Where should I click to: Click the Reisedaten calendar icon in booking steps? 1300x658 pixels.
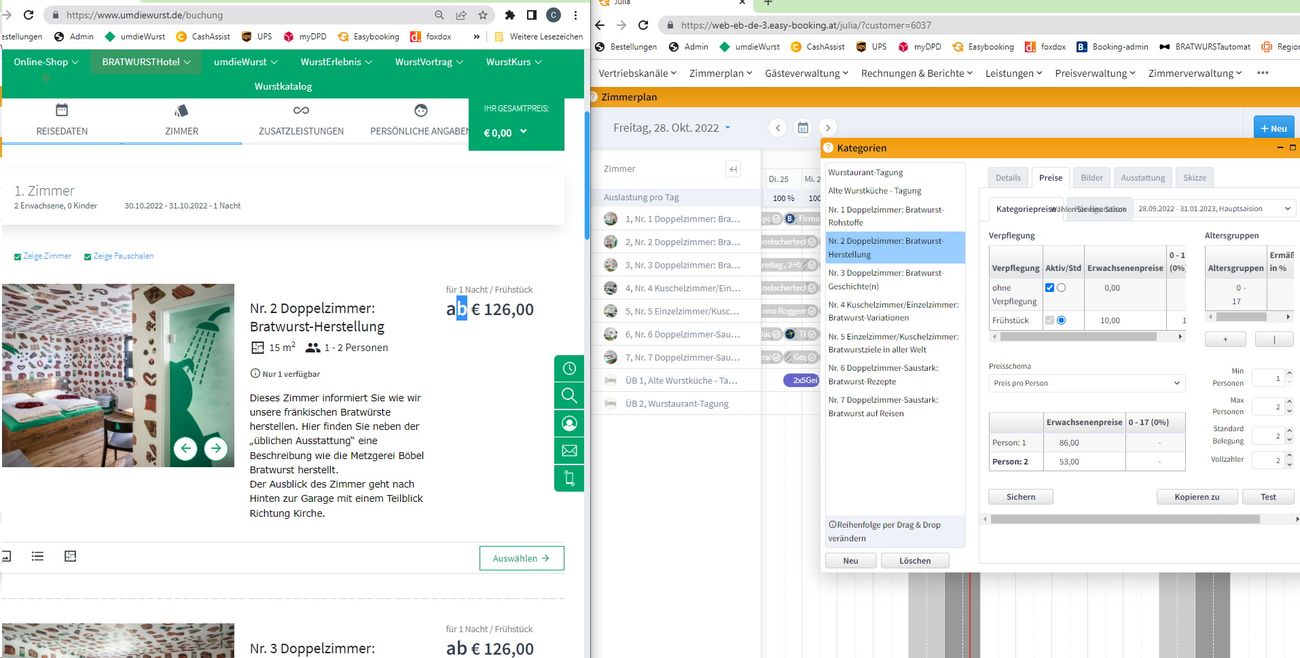pyautogui.click(x=62, y=110)
